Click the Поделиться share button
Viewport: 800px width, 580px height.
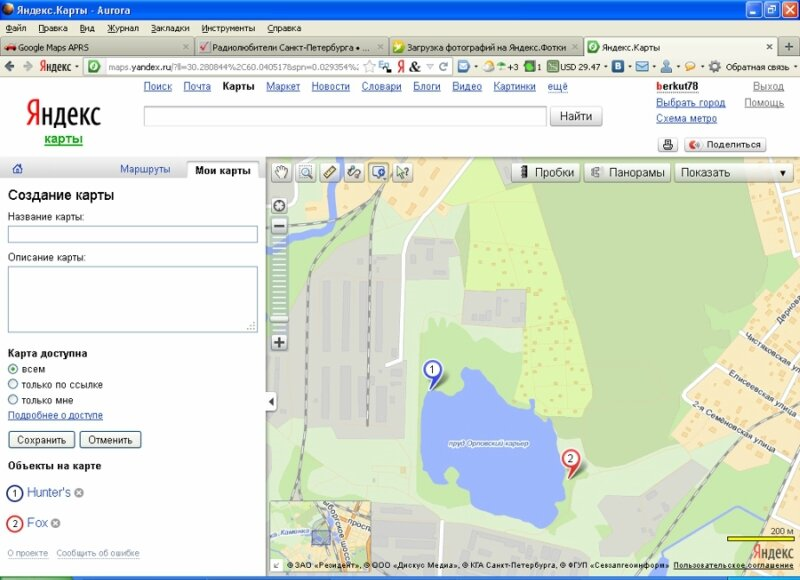725,145
